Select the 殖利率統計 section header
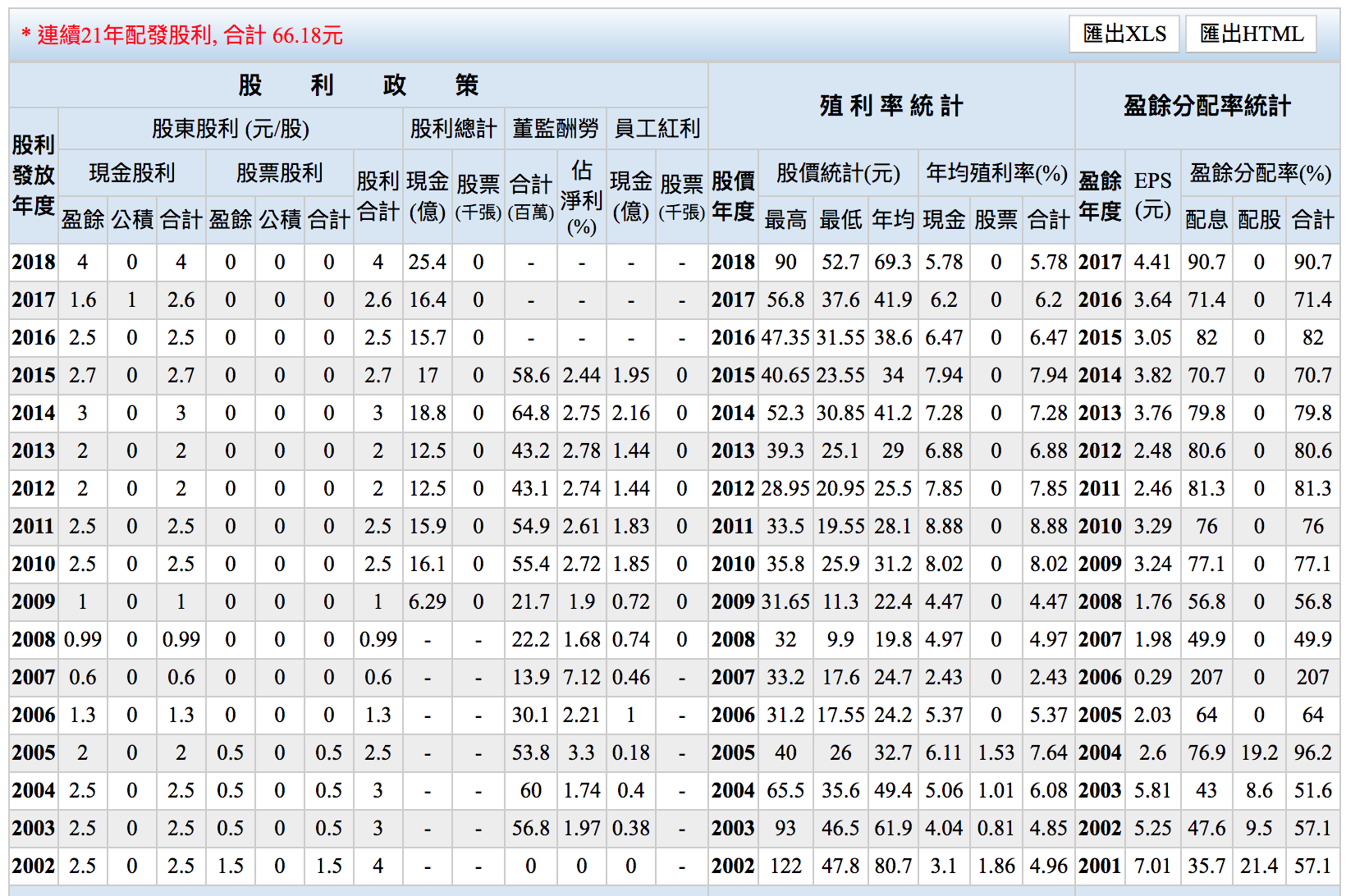 tap(891, 106)
